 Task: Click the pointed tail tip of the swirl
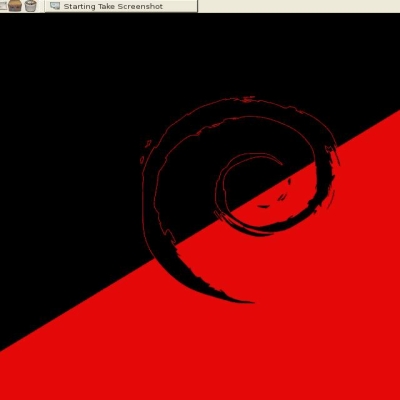tap(248, 302)
